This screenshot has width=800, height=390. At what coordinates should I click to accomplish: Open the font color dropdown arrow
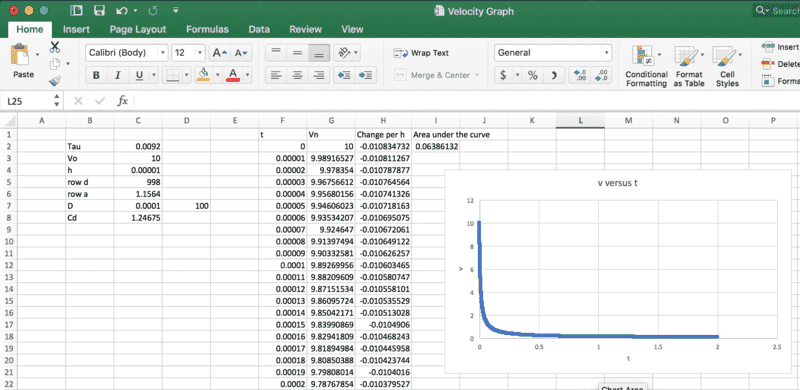click(247, 76)
